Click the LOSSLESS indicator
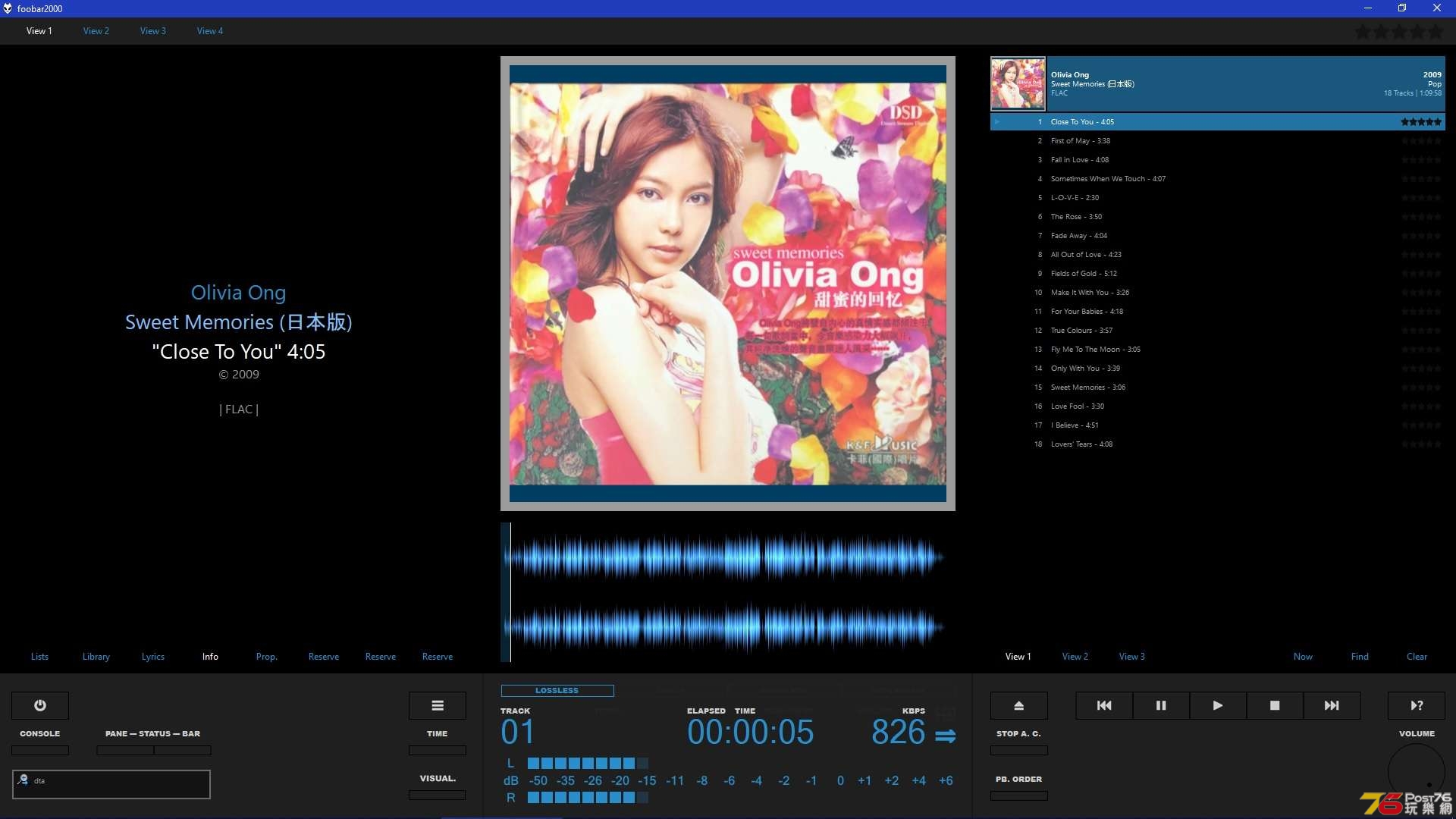 point(557,690)
